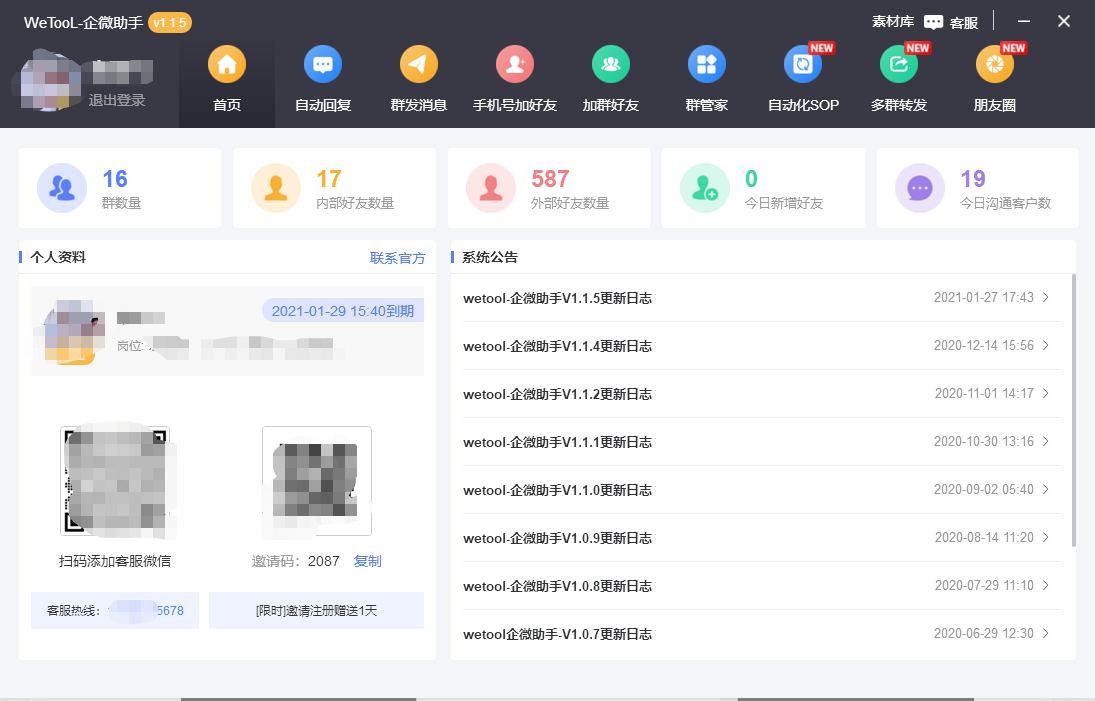The height and width of the screenshot is (701, 1095).
Task: Expand the V1.1.5更新日志 announcement arrow
Action: [x=1045, y=297]
